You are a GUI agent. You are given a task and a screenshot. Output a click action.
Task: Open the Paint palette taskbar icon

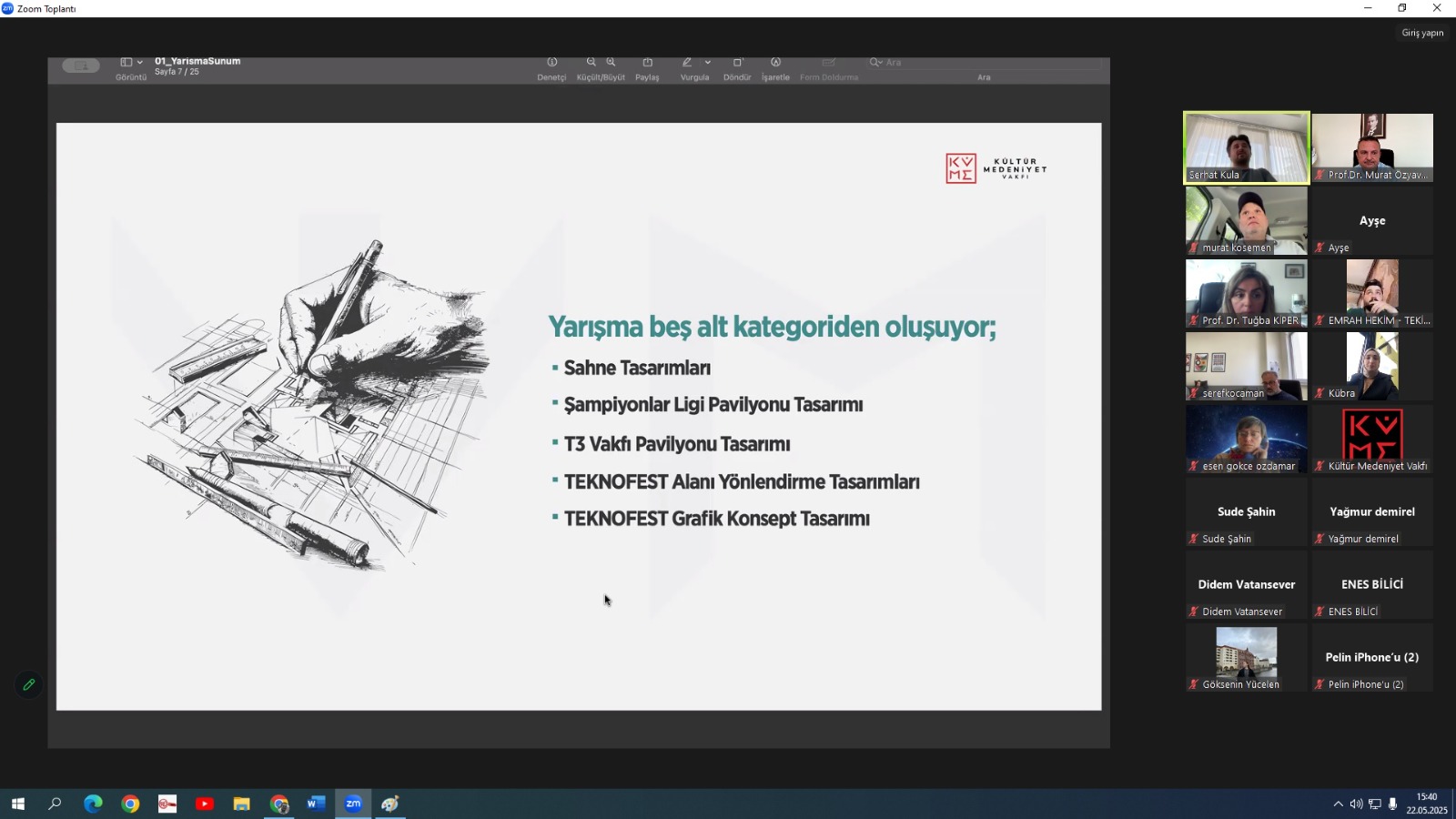point(390,804)
